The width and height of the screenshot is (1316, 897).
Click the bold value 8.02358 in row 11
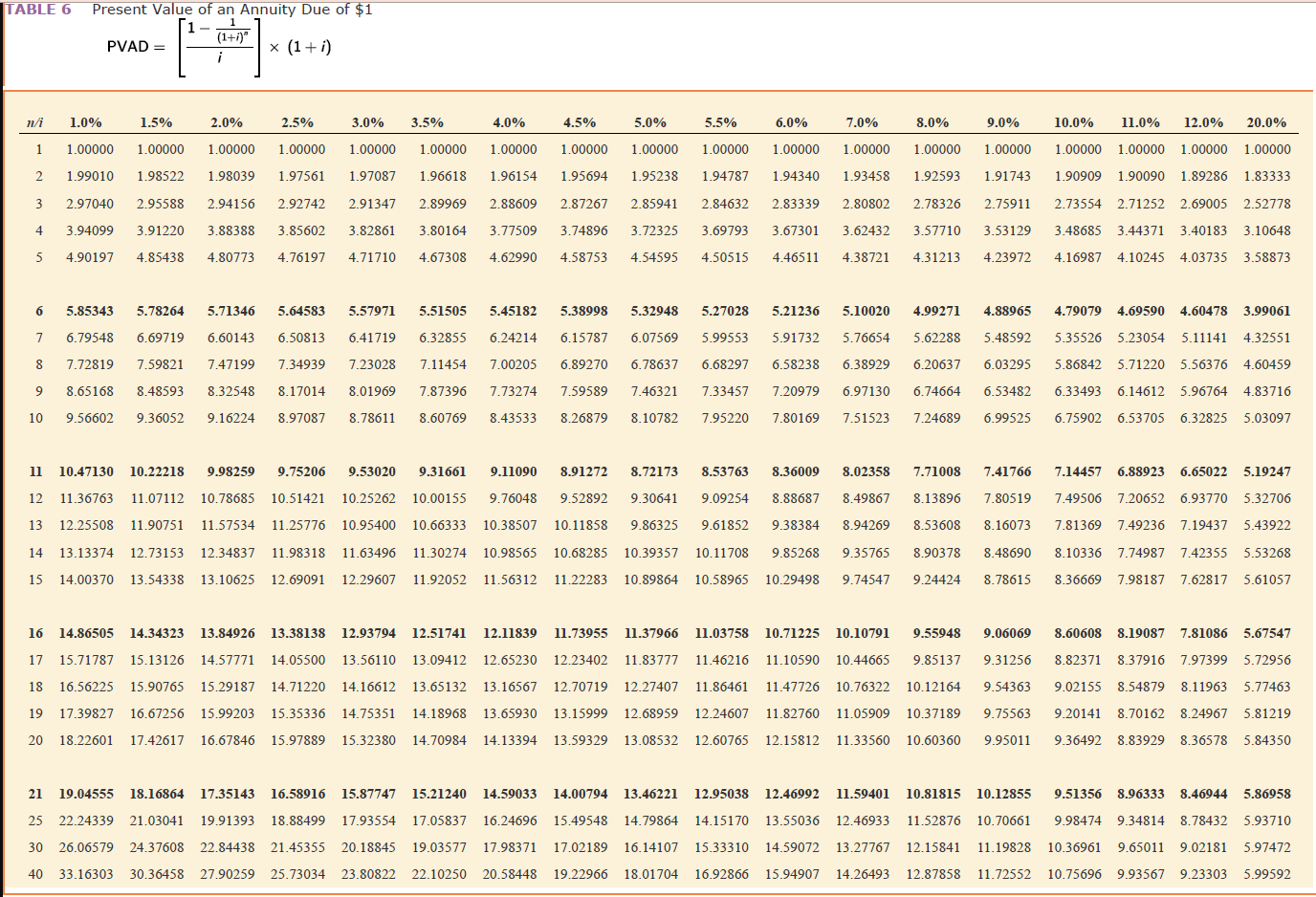coord(866,471)
